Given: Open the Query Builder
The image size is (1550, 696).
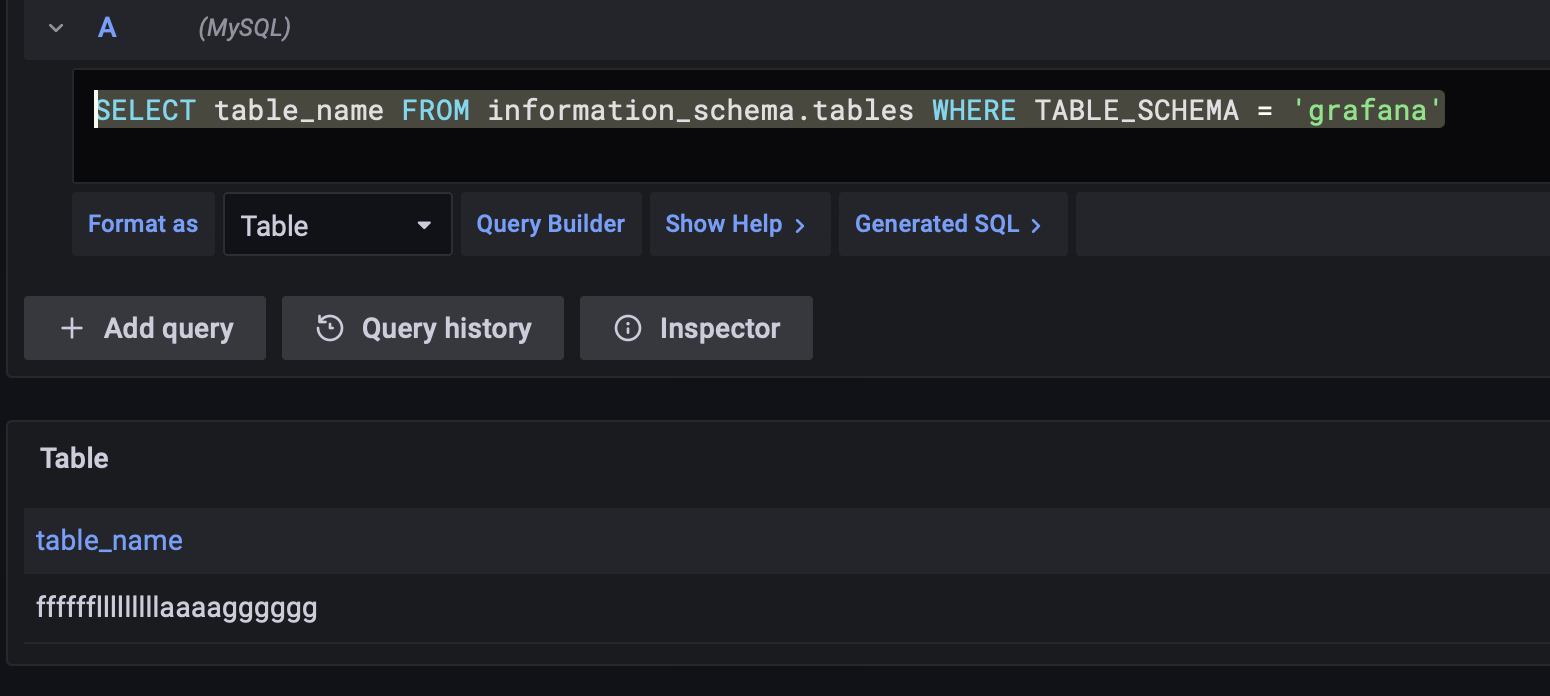Looking at the screenshot, I should 551,223.
